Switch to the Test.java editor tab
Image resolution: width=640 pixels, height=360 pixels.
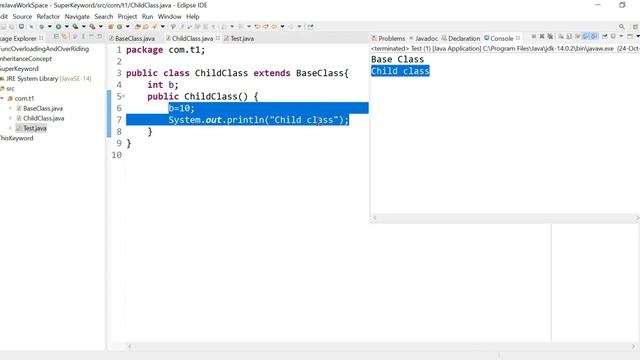pyautogui.click(x=239, y=38)
